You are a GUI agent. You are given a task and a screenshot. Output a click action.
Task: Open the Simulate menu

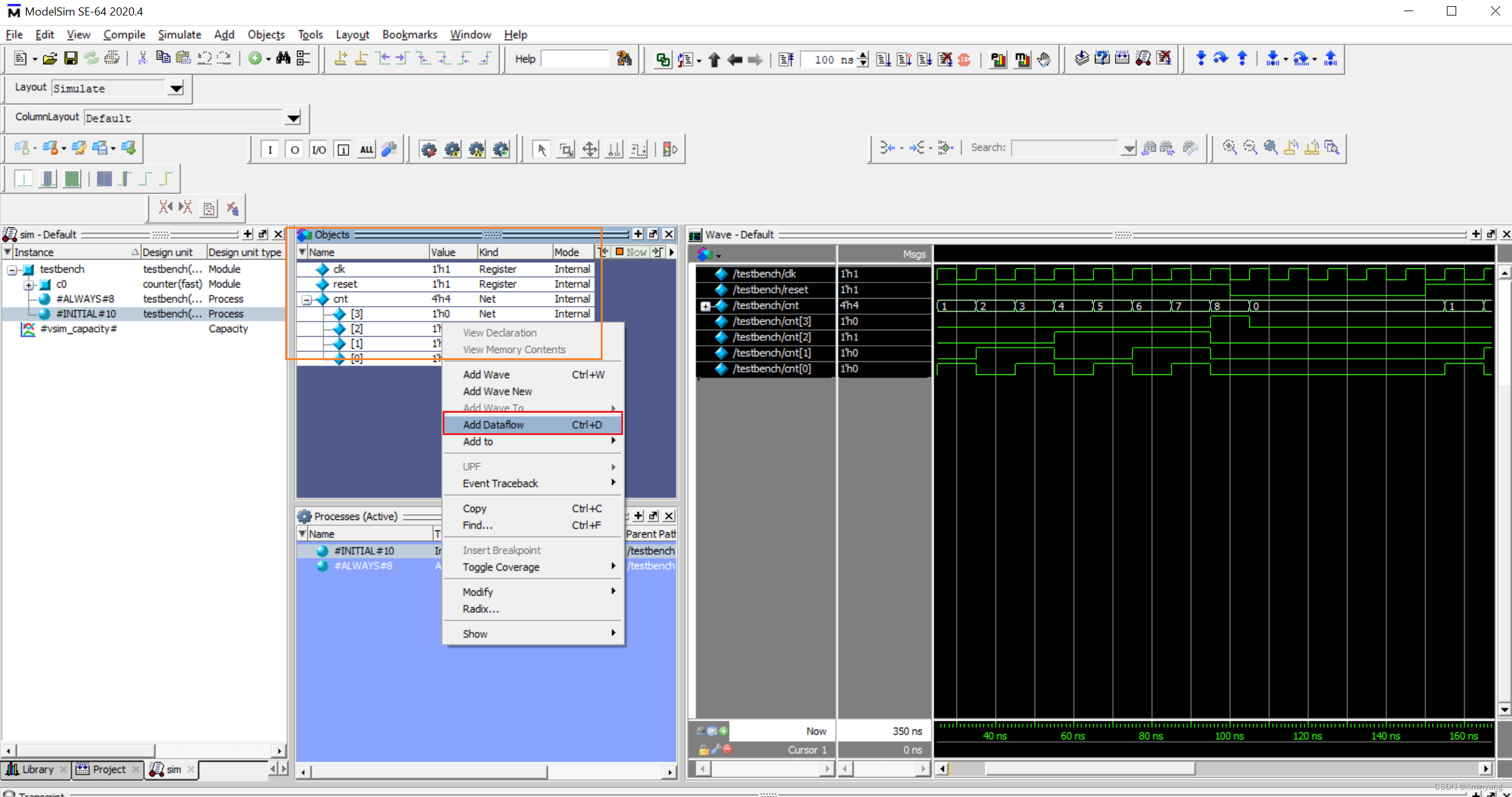pos(179,35)
